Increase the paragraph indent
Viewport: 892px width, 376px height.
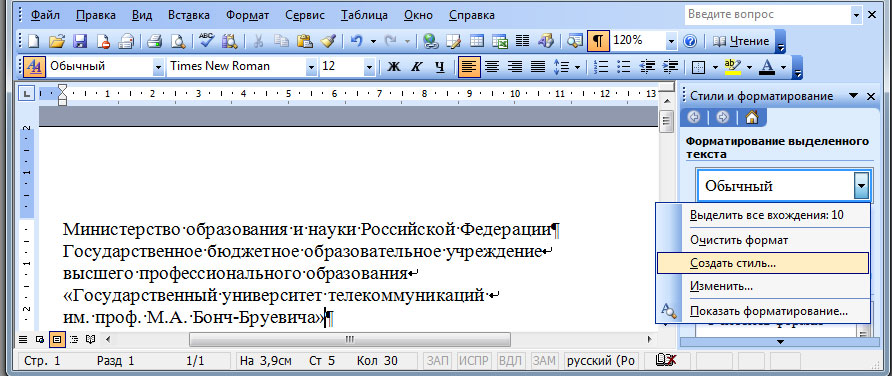pyautogui.click(x=670, y=67)
